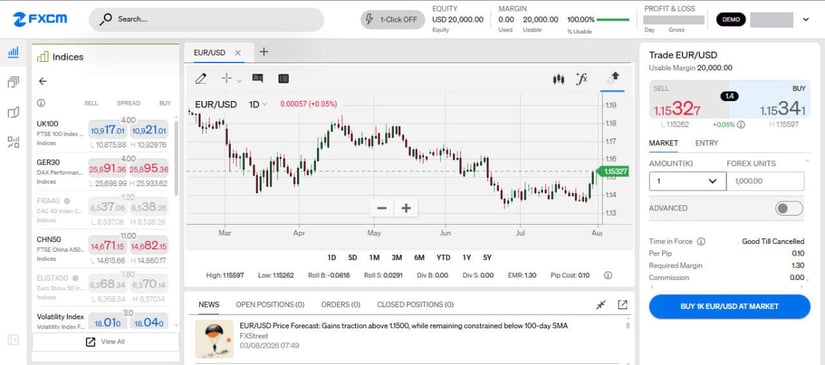Open the chart data table icon

pyautogui.click(x=284, y=79)
